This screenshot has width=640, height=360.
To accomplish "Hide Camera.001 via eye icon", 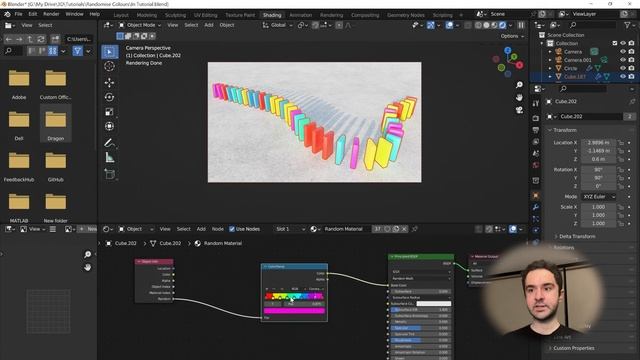I will [x=623, y=60].
